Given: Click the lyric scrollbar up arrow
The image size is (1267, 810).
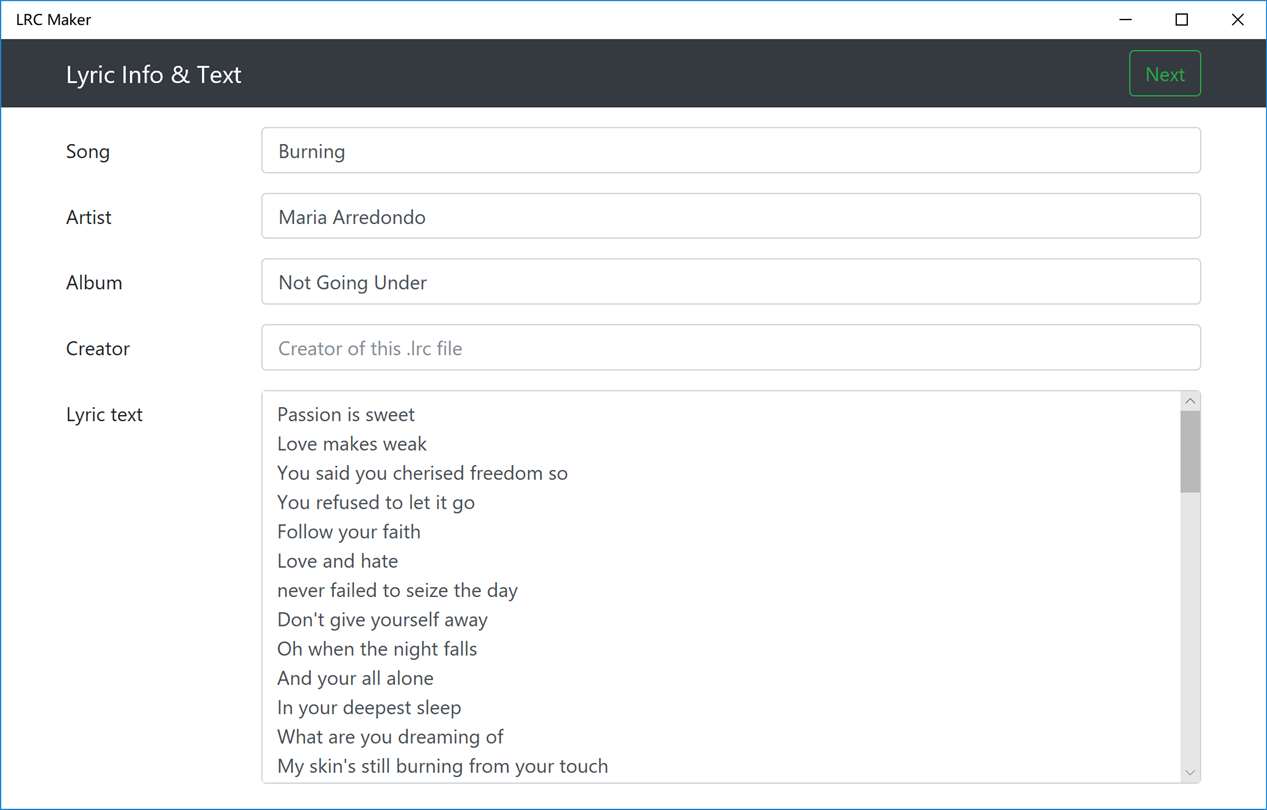Looking at the screenshot, I should (1190, 401).
